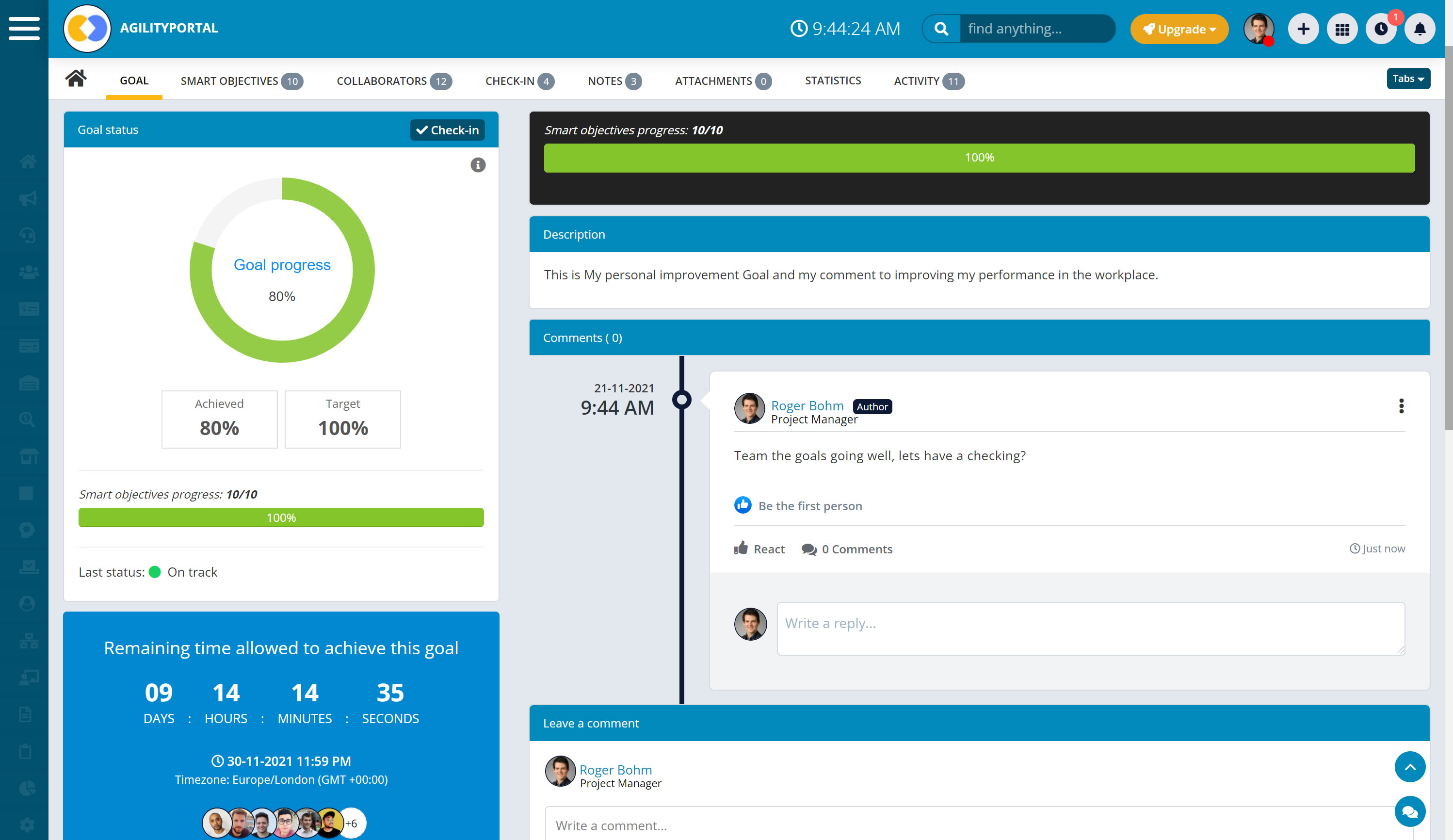Open the apps grid icon

pyautogui.click(x=1342, y=29)
